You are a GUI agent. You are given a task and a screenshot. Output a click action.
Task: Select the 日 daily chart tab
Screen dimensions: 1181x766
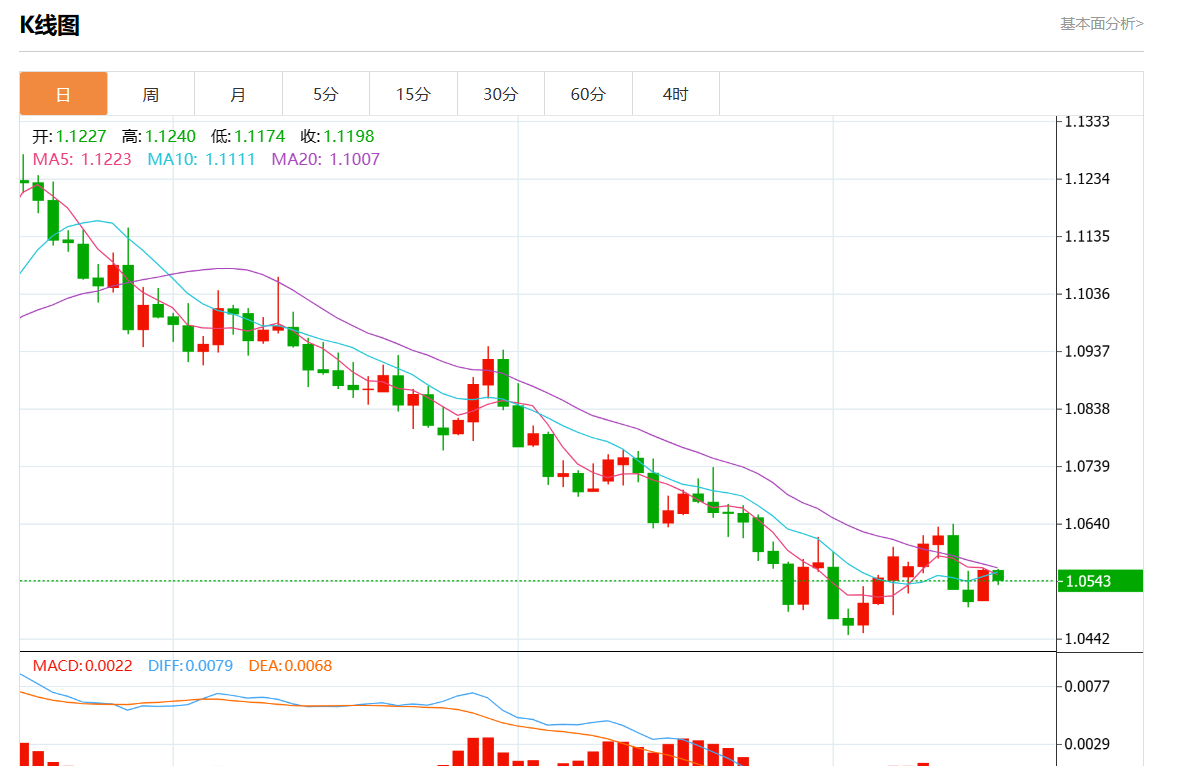[x=63, y=94]
